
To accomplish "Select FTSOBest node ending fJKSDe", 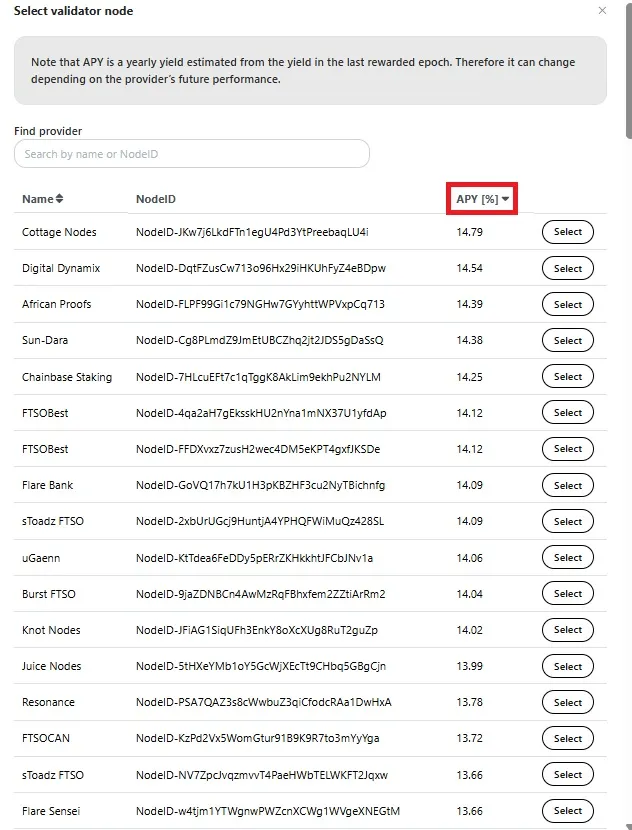I will pyautogui.click(x=567, y=449).
